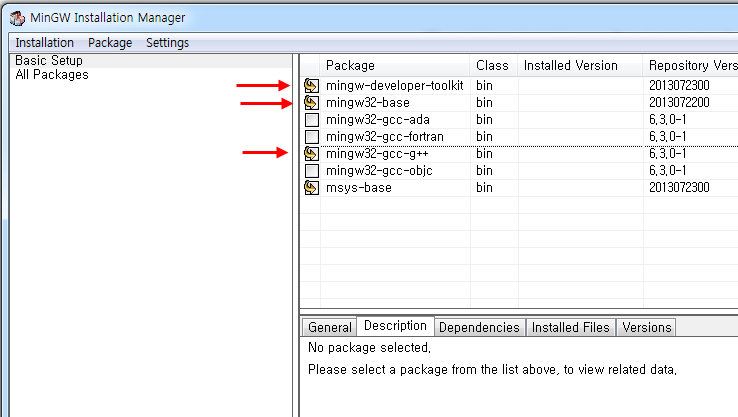Click repository version 2013072300 for mingw-developer-toolkit
This screenshot has width=738, height=417.
(x=679, y=86)
